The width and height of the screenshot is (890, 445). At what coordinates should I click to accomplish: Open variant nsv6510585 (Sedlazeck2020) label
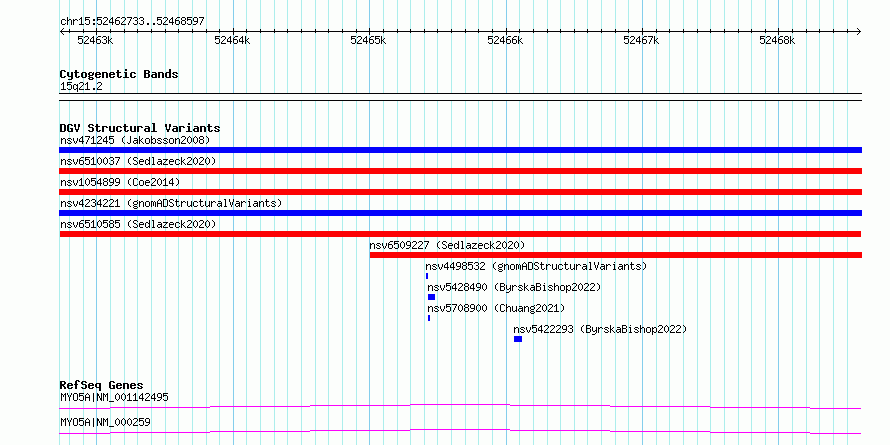point(138,224)
